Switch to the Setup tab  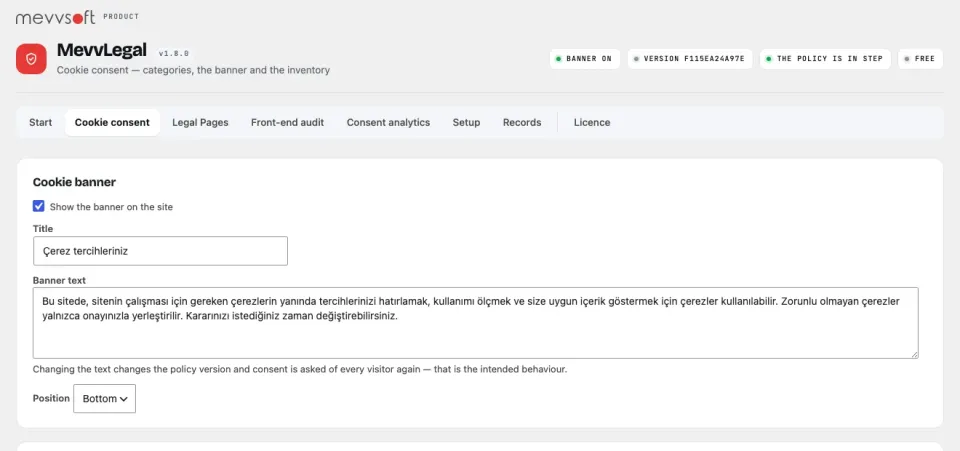467,122
